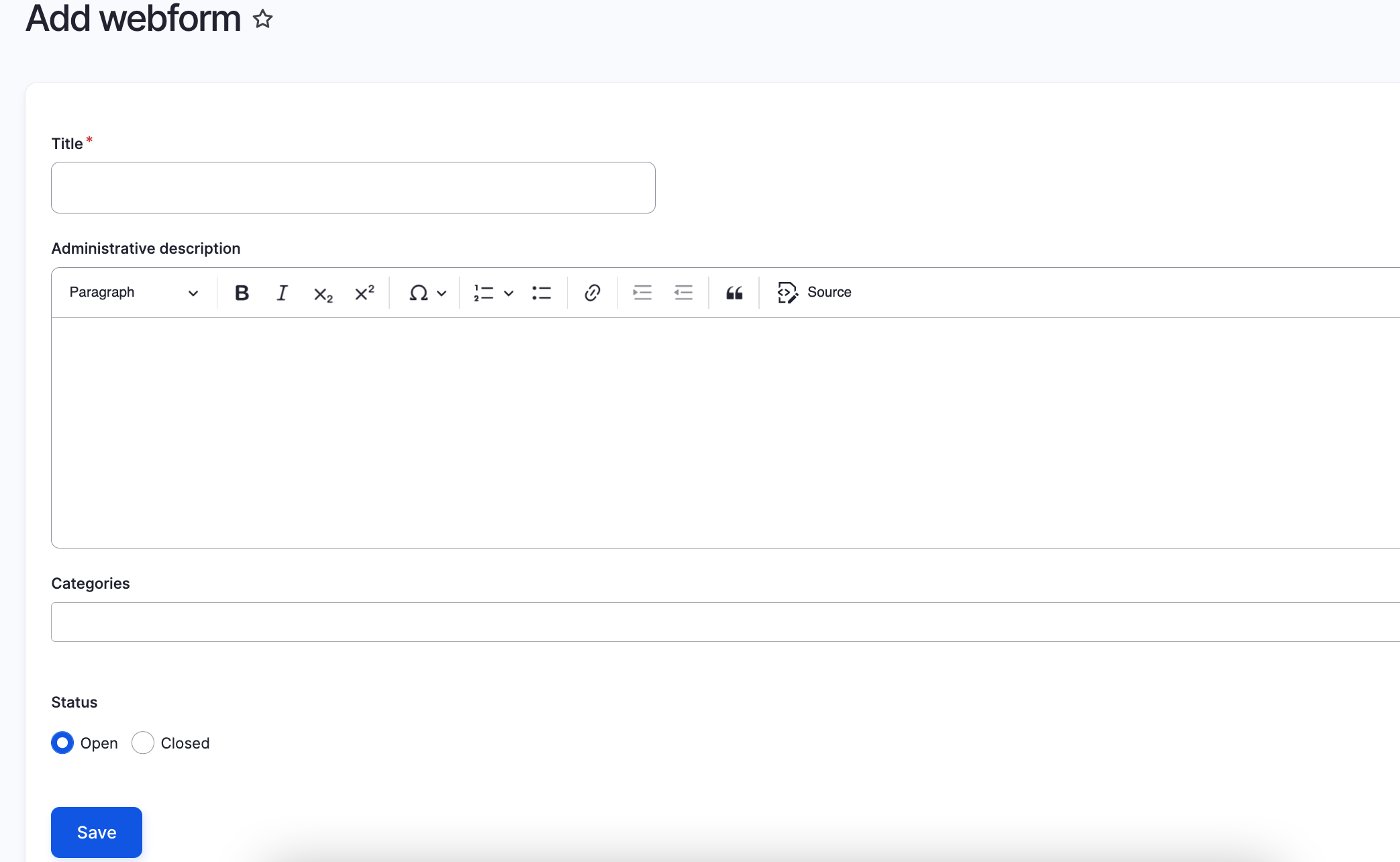Decrease indent of the paragraph

[x=683, y=293]
